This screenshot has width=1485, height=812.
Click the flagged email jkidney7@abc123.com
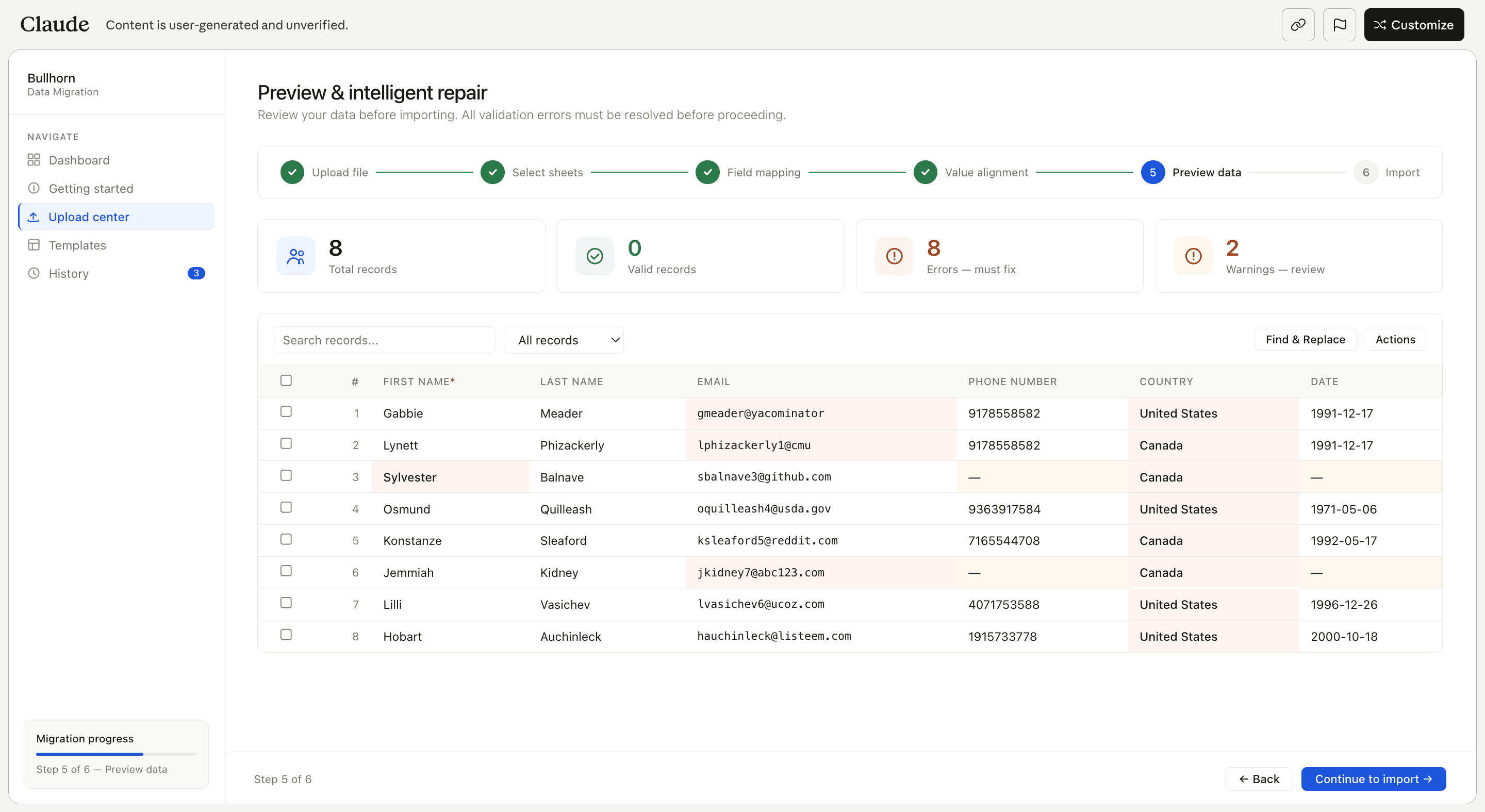[x=761, y=572]
